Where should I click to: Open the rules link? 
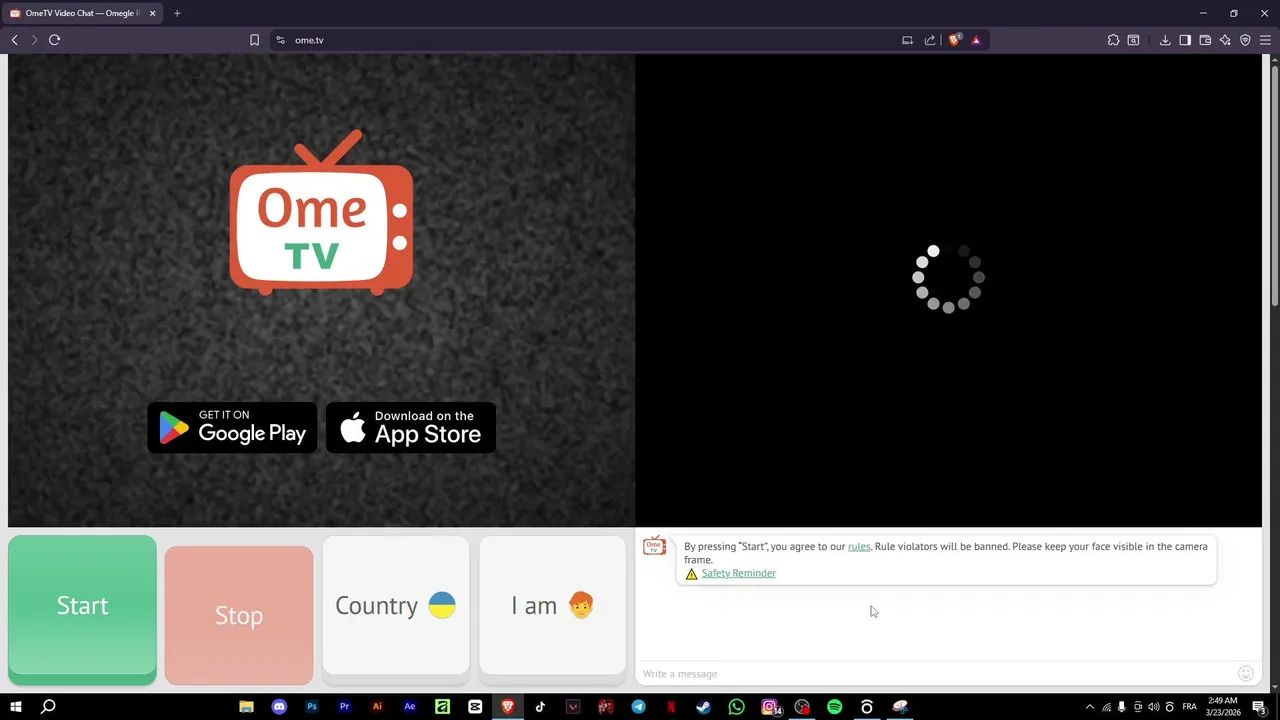tap(859, 547)
